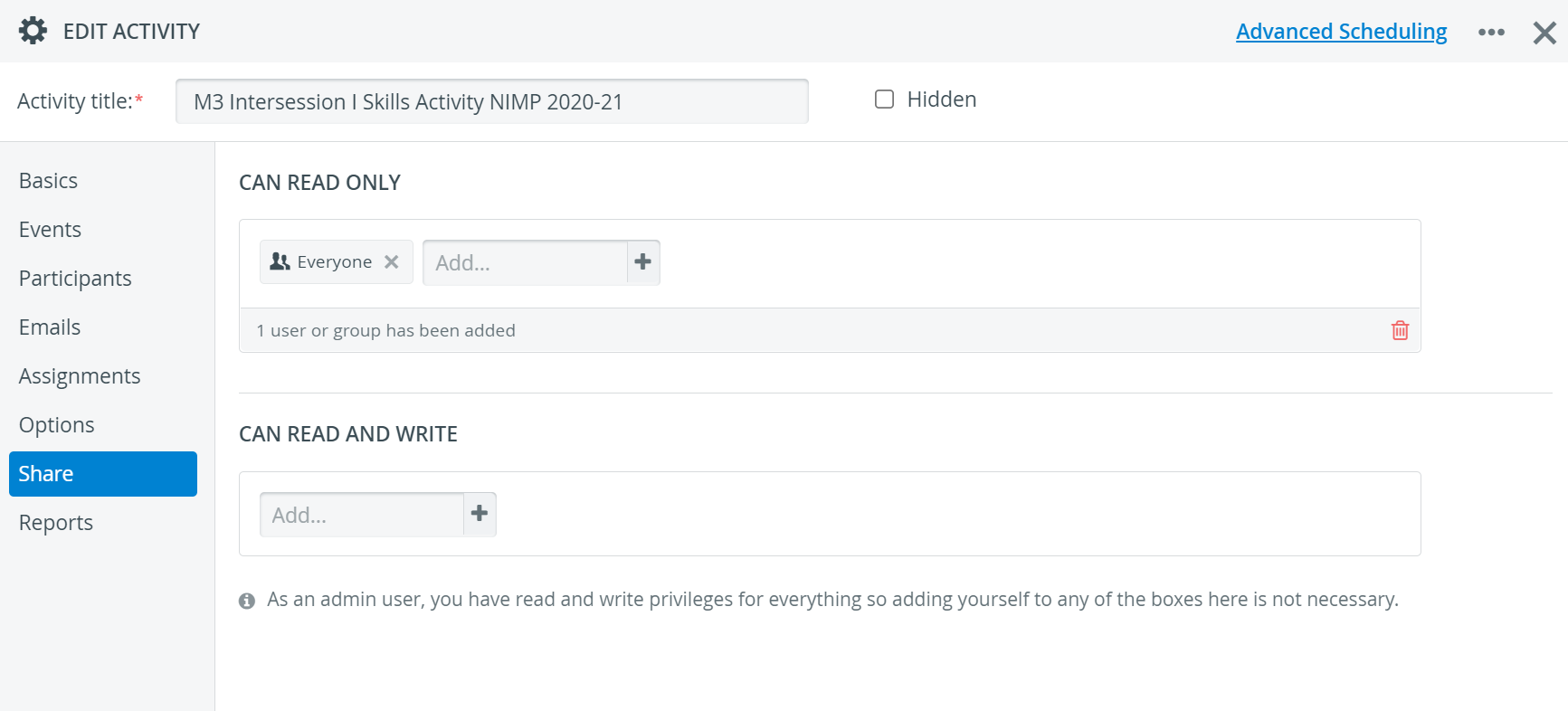
Task: Click the info icon beside the admin note
Action: (247, 601)
